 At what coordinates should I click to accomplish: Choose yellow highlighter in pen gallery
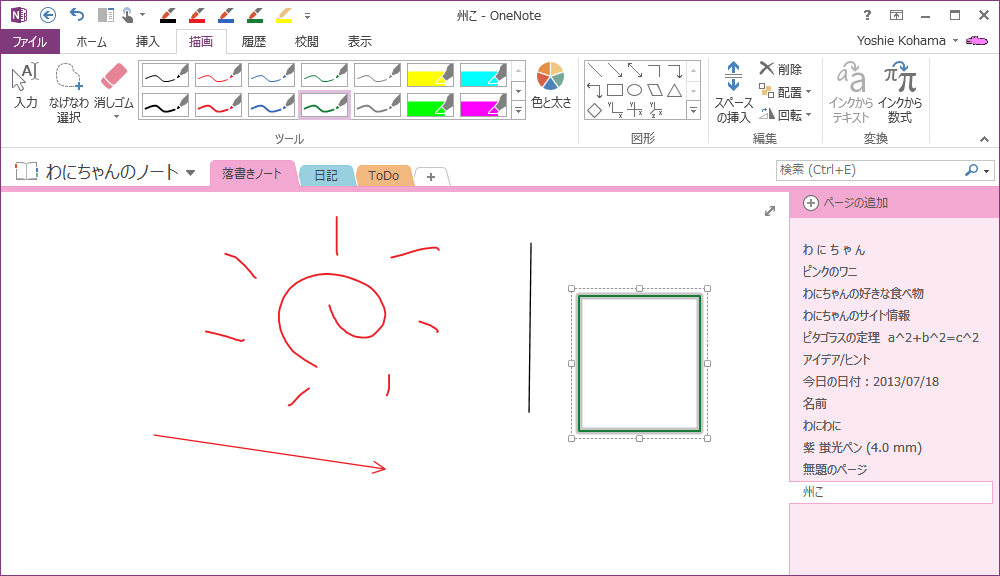click(430, 75)
